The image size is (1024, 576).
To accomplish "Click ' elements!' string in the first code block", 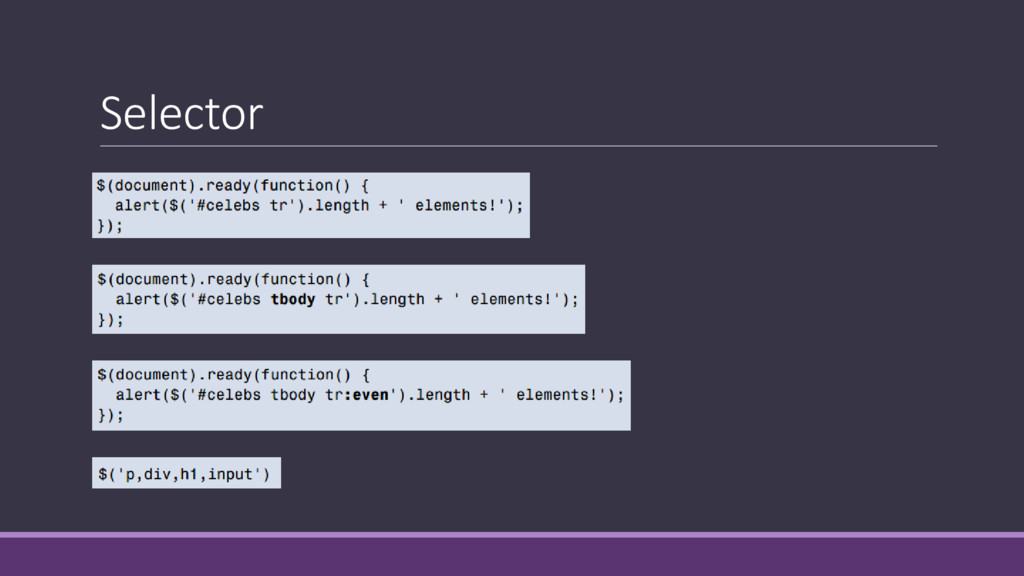I will pos(461,205).
